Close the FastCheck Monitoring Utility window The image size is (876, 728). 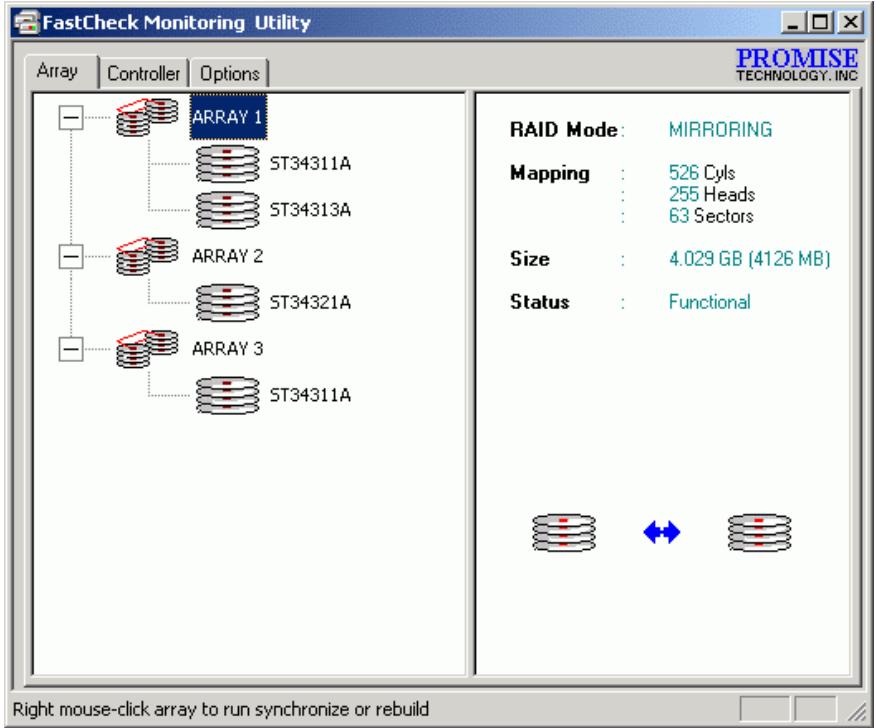[x=851, y=22]
